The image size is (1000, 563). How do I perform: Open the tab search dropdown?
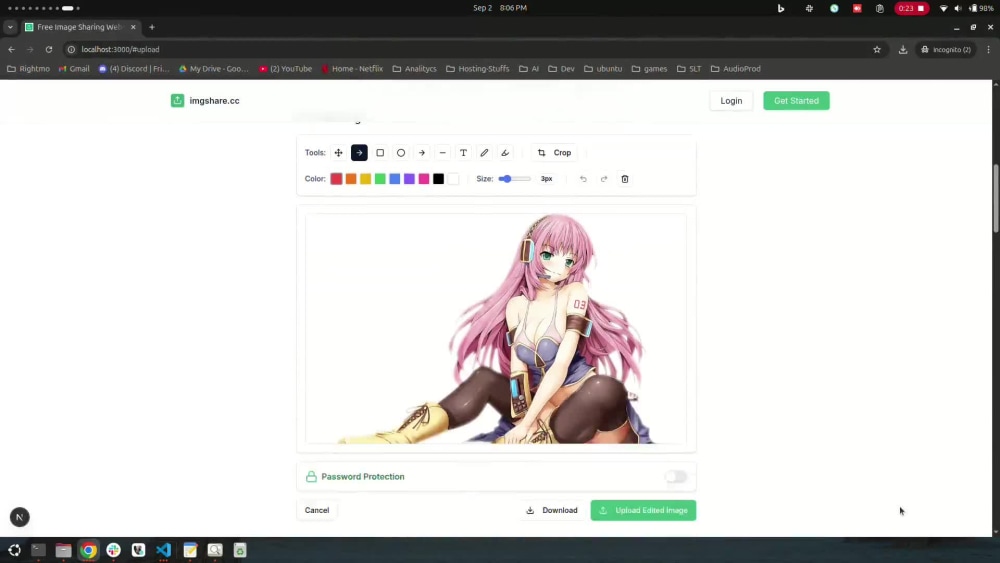[x=10, y=27]
